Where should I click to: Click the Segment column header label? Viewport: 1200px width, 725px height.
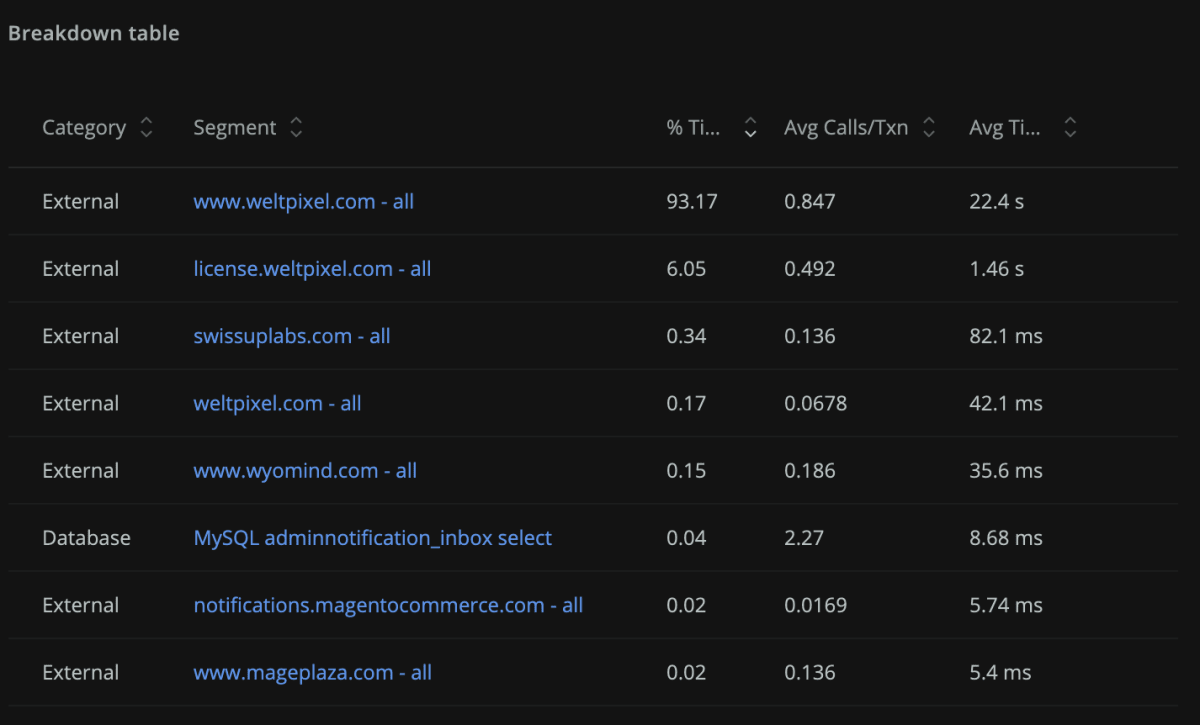point(235,128)
